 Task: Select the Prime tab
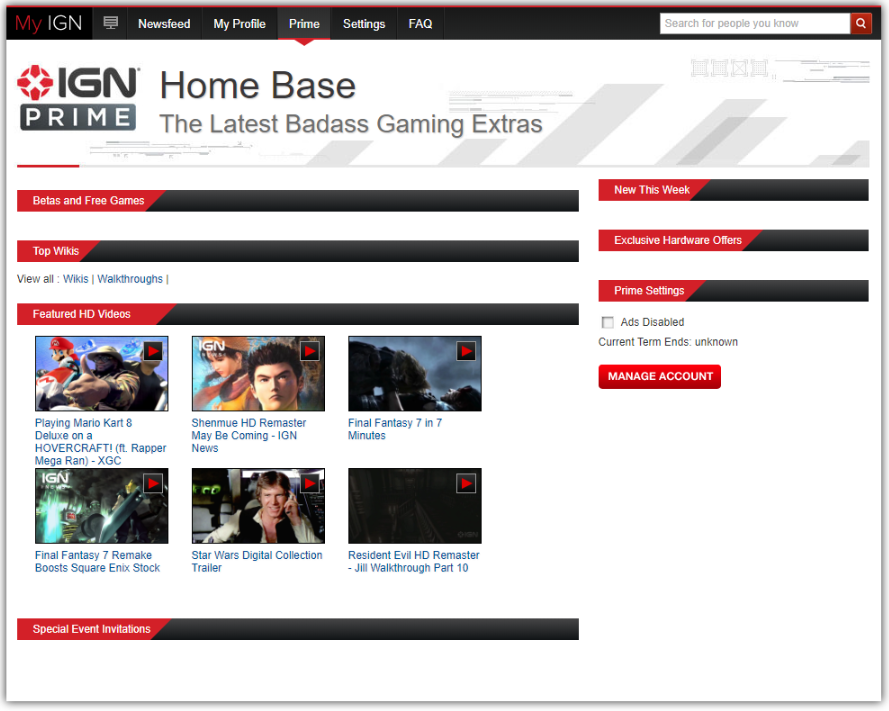tap(304, 24)
